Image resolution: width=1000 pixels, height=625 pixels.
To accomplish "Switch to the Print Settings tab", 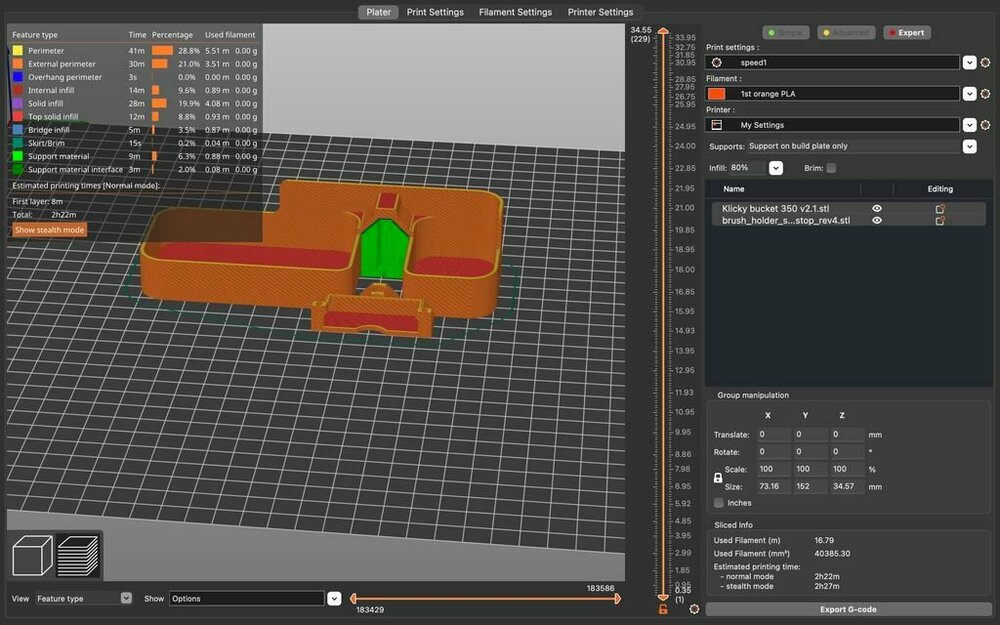I will pyautogui.click(x=435, y=12).
